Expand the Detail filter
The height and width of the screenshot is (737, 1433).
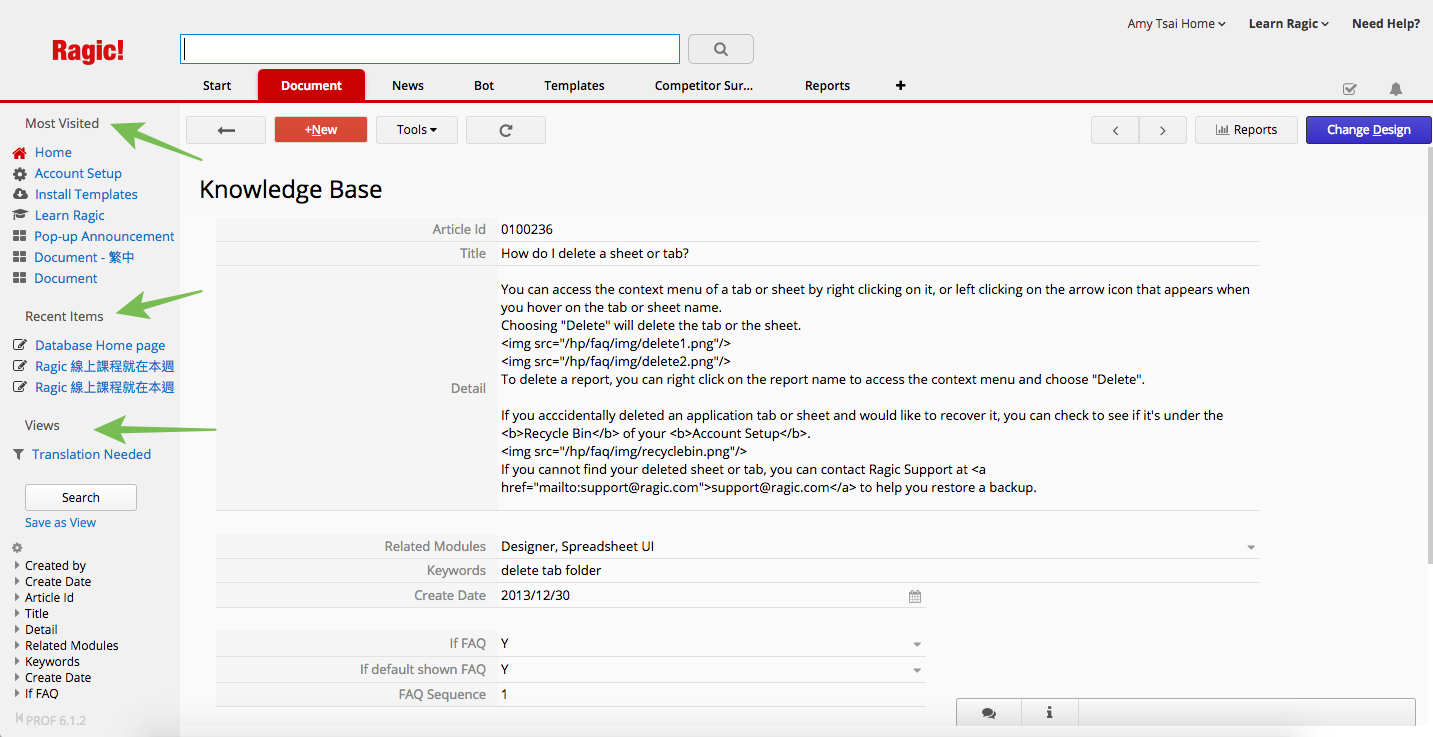18,629
